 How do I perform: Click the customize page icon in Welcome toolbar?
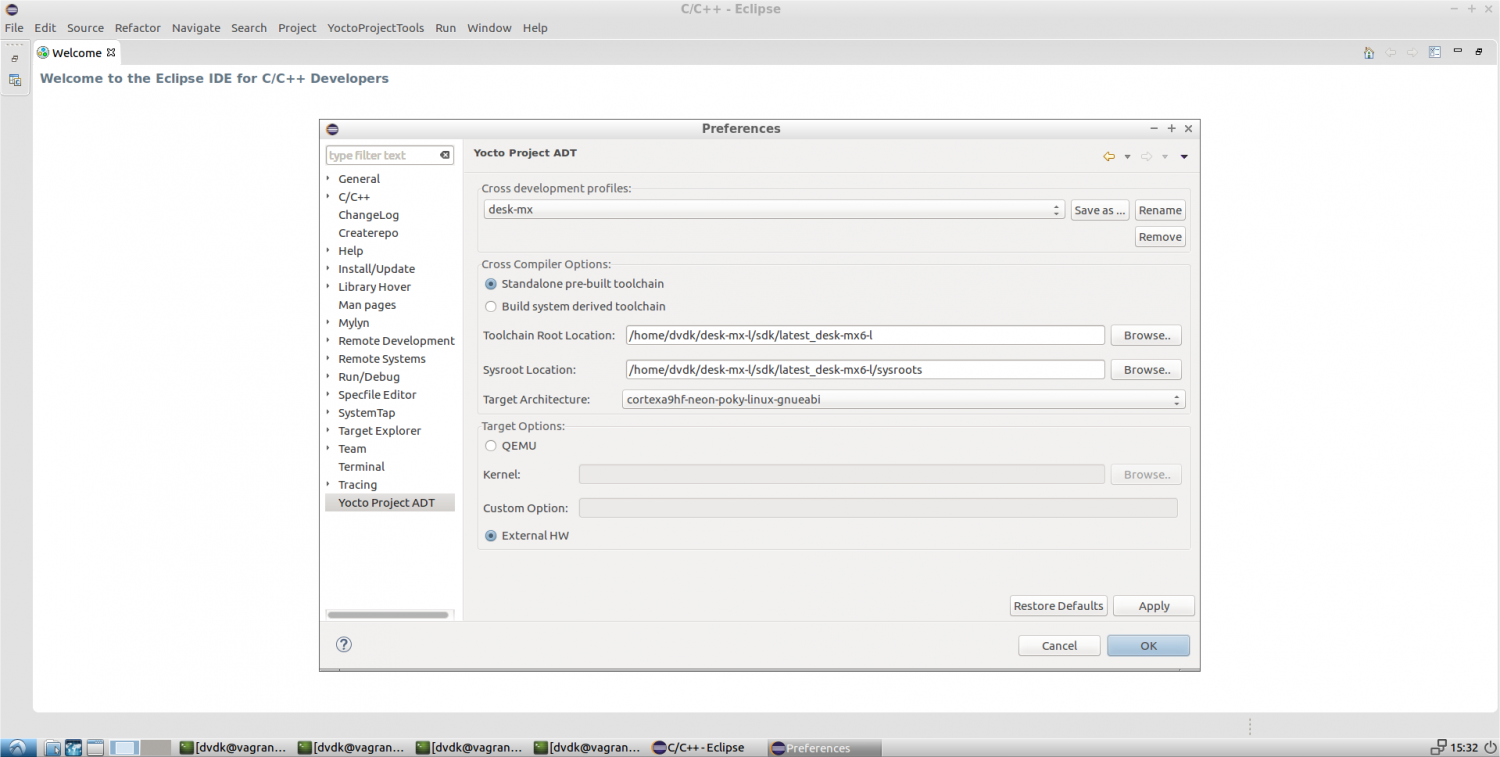tap(1434, 53)
